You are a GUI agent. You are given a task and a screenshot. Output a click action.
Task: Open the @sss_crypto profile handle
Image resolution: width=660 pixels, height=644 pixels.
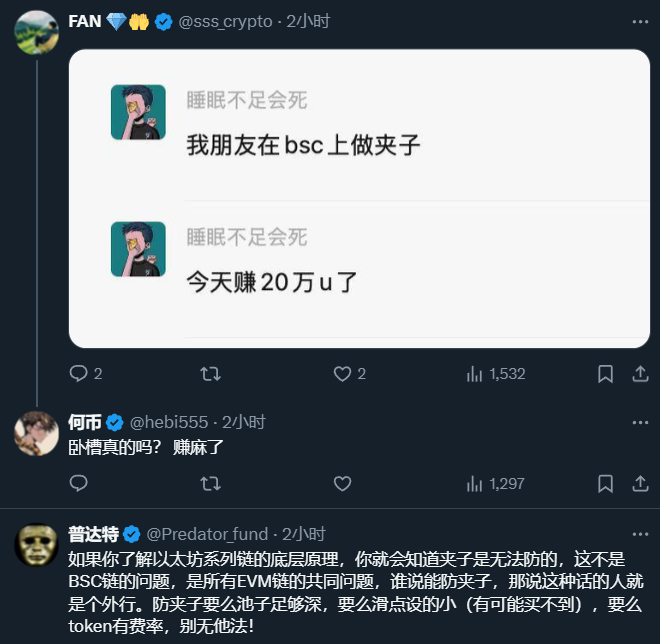pyautogui.click(x=225, y=21)
